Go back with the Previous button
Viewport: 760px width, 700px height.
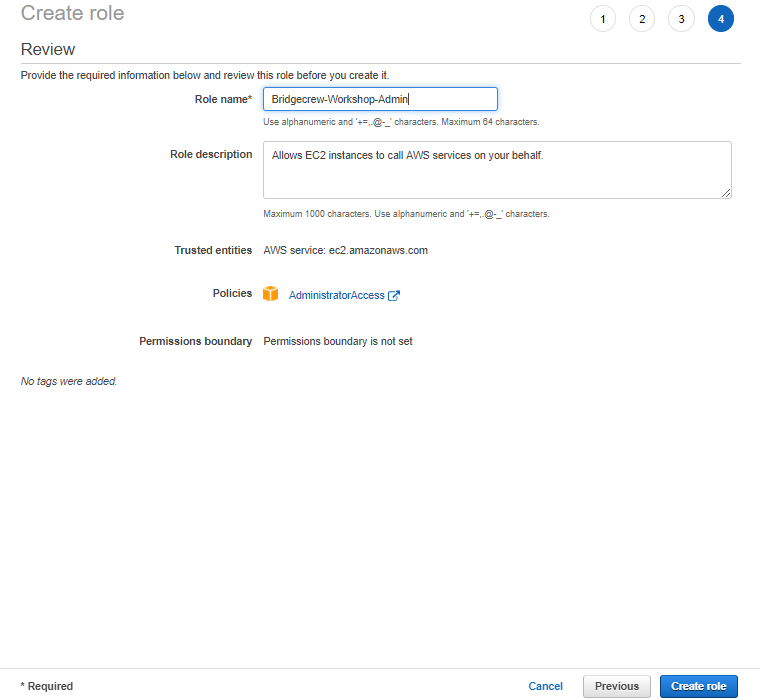617,686
